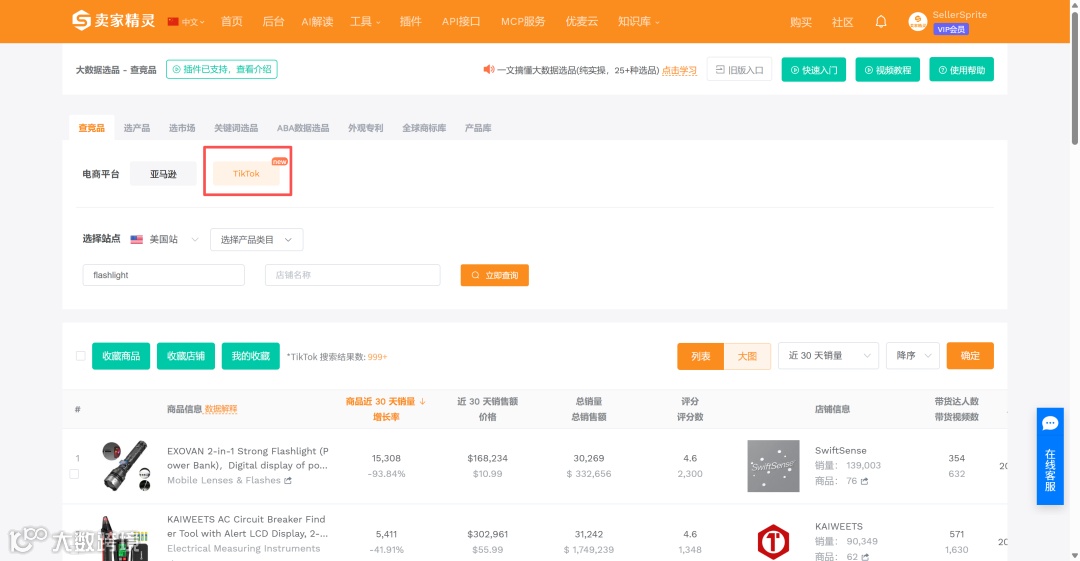Switch to the 查竞品 tab

(x=92, y=128)
